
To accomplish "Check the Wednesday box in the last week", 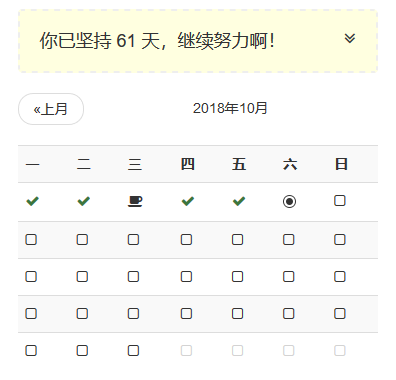I will 133,350.
